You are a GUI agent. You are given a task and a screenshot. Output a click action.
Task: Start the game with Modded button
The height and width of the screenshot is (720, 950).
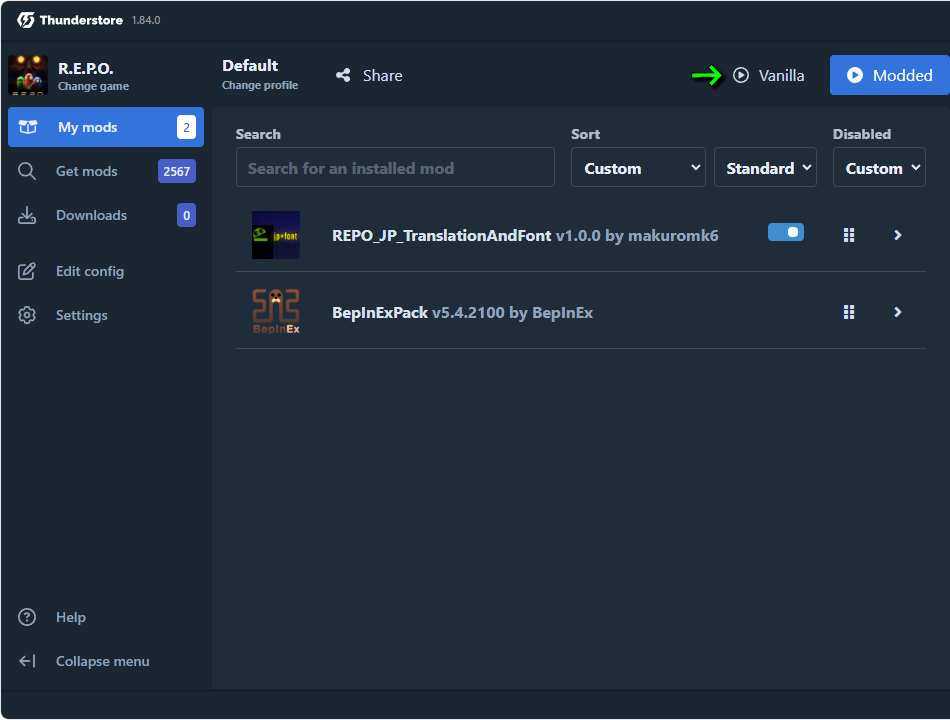tap(889, 75)
